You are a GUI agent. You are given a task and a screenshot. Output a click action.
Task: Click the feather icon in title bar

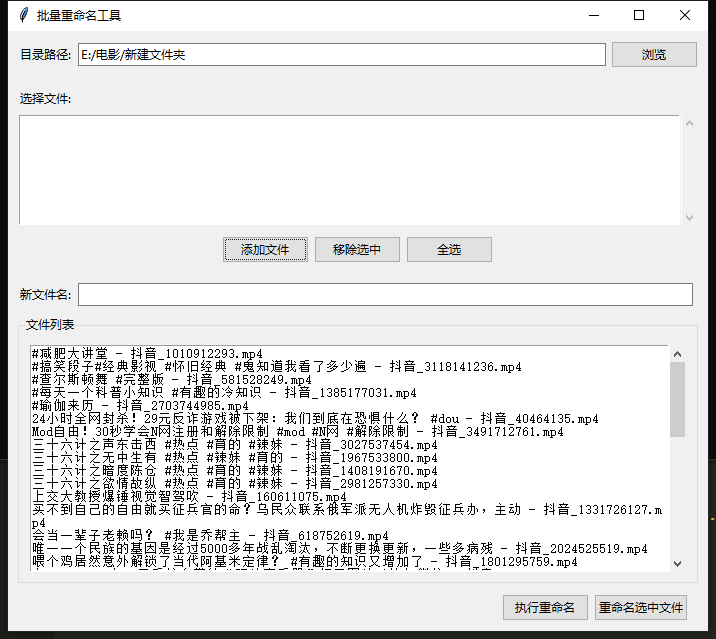(24, 15)
